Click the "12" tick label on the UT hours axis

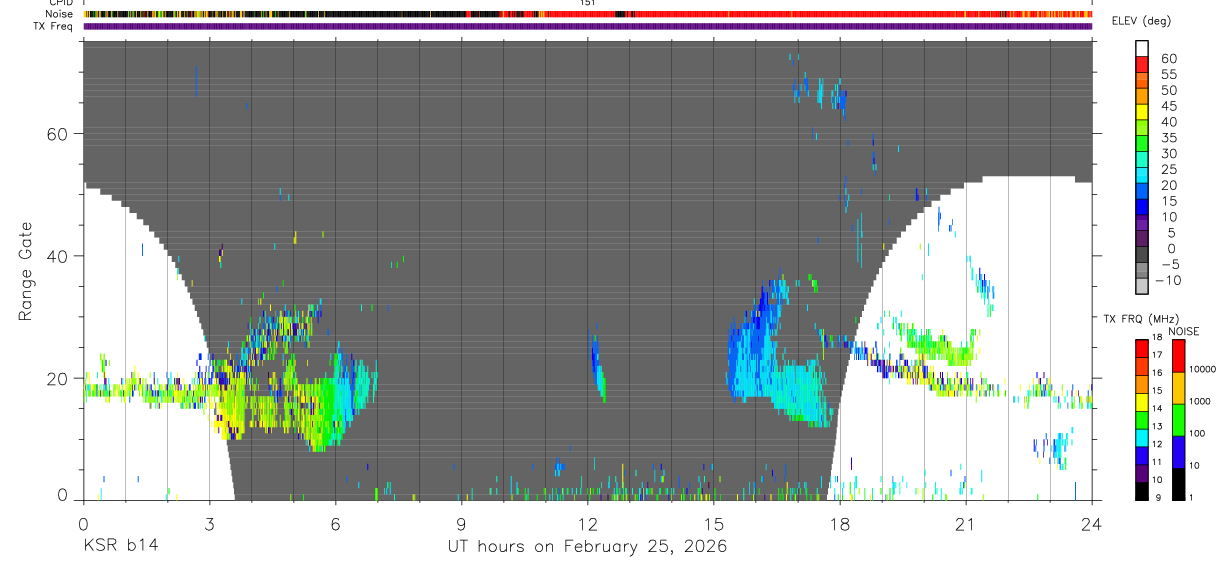click(x=587, y=524)
